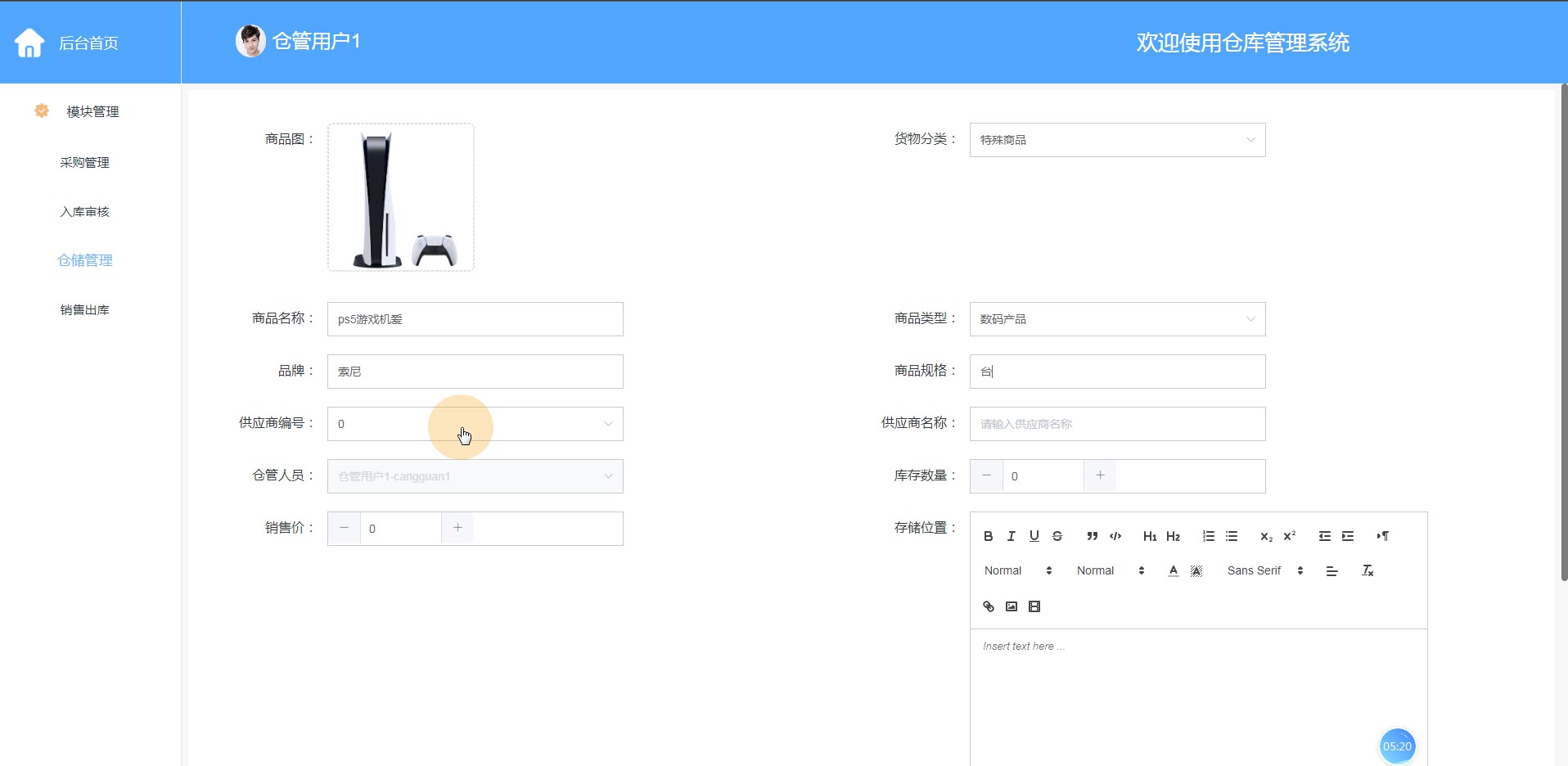This screenshot has width=1568, height=766.
Task: Open the 供应商编号 dropdown list
Action: pyautogui.click(x=475, y=424)
